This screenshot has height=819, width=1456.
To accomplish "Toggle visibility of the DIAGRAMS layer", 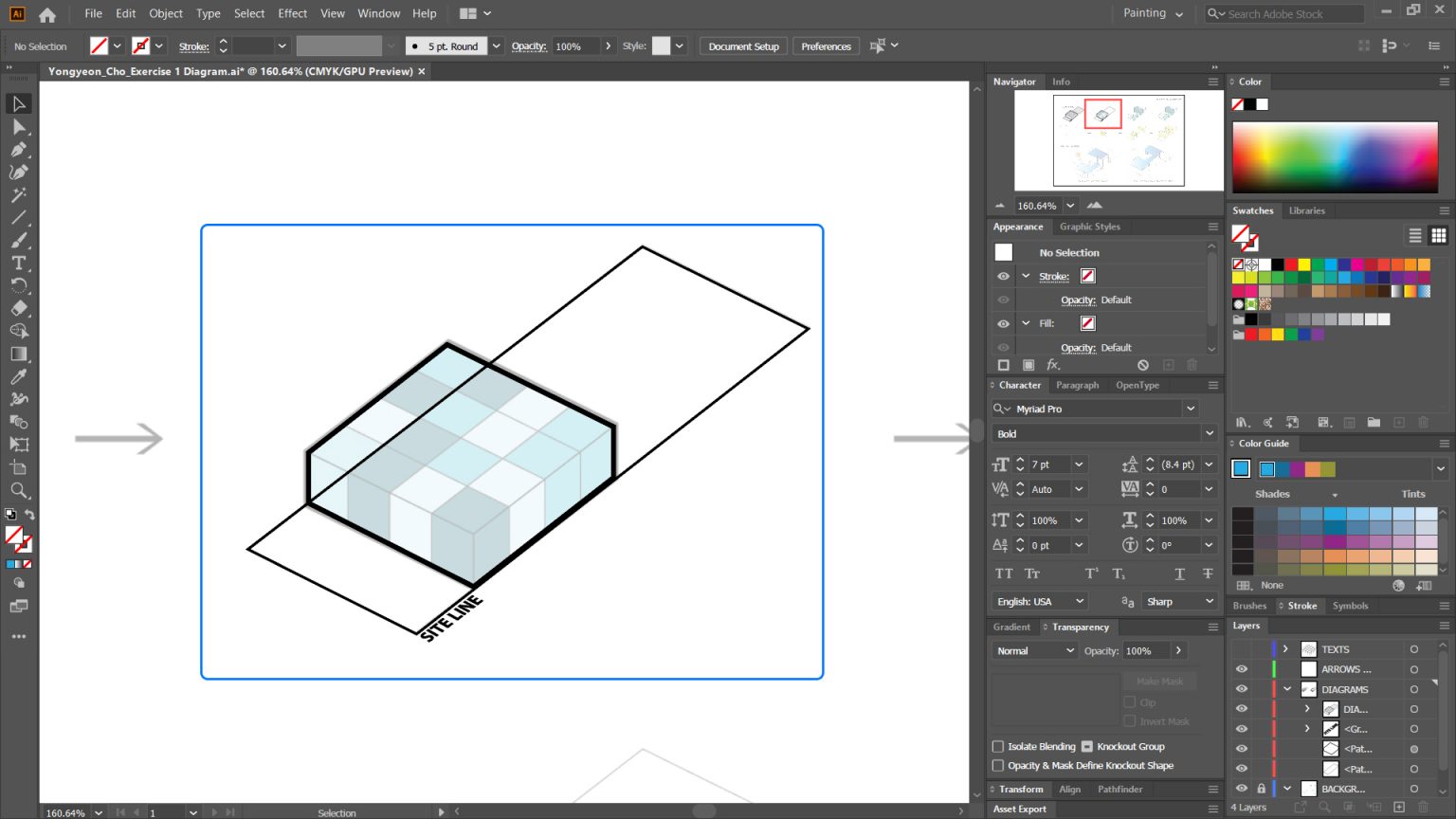I will tap(1242, 689).
